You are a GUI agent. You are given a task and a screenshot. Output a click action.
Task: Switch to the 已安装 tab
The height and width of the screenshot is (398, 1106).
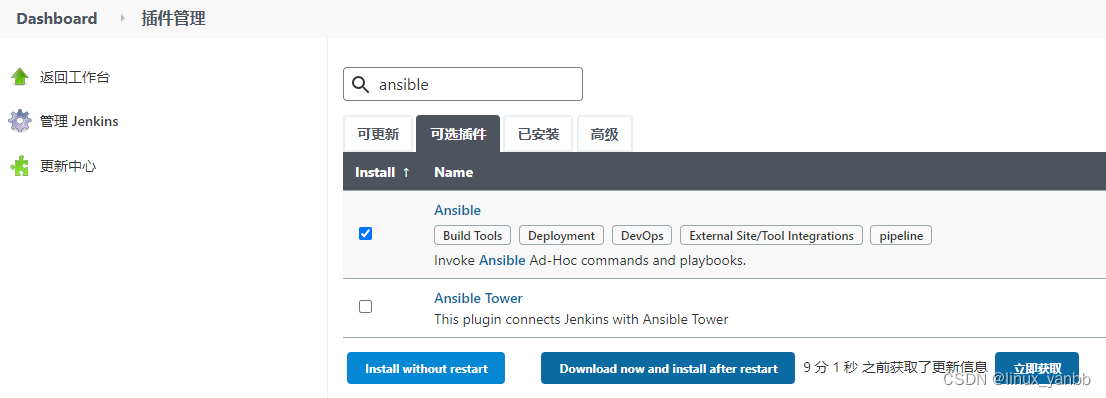pos(539,134)
